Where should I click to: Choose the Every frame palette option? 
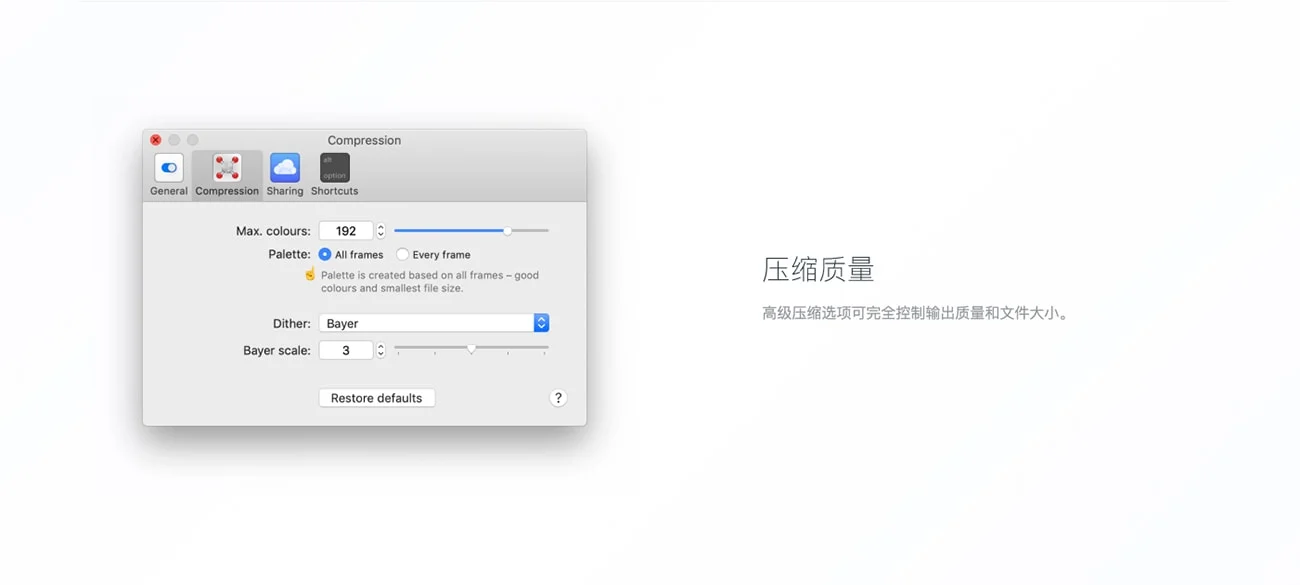(402, 254)
